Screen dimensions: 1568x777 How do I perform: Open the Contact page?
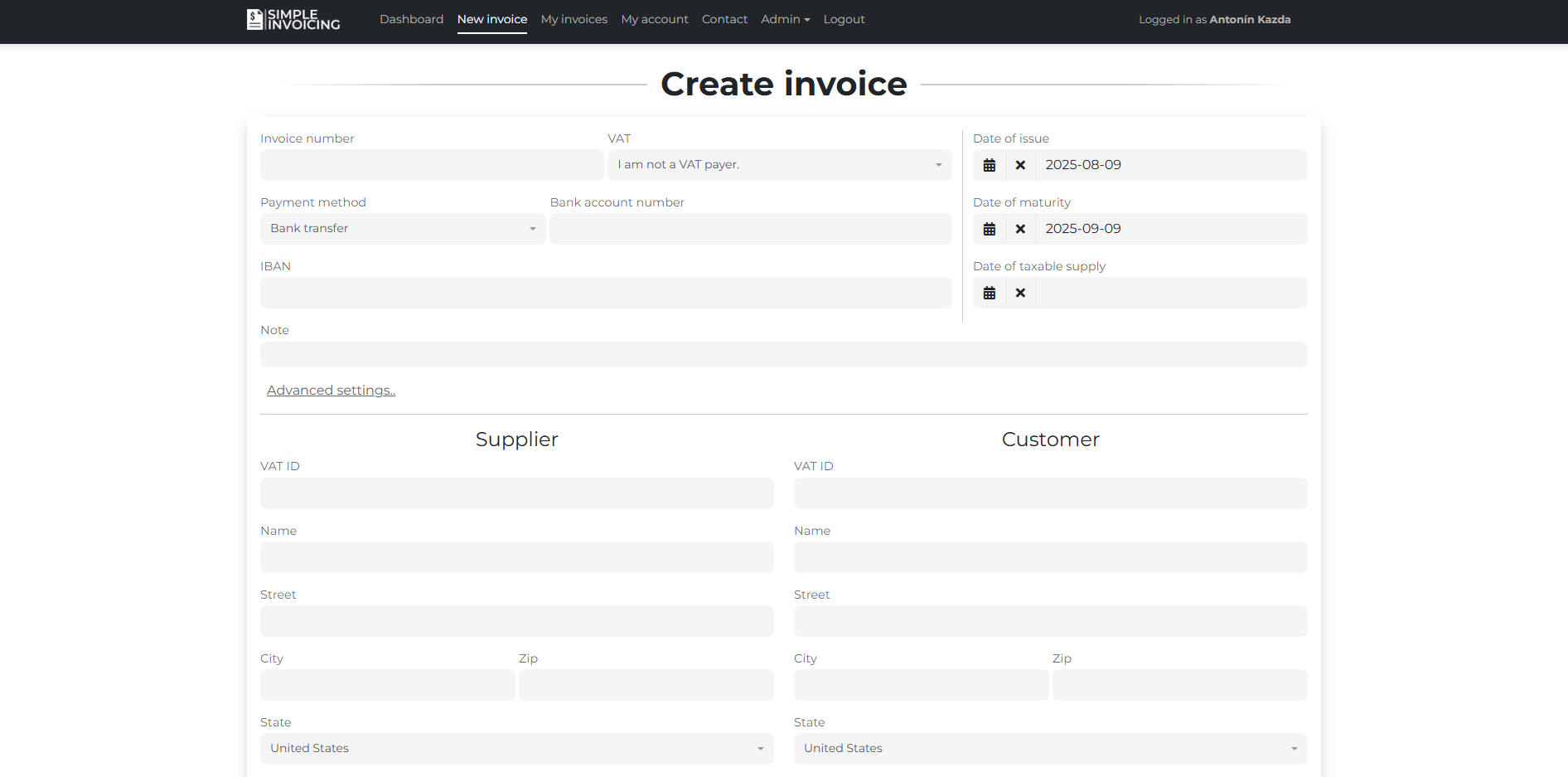click(x=724, y=19)
